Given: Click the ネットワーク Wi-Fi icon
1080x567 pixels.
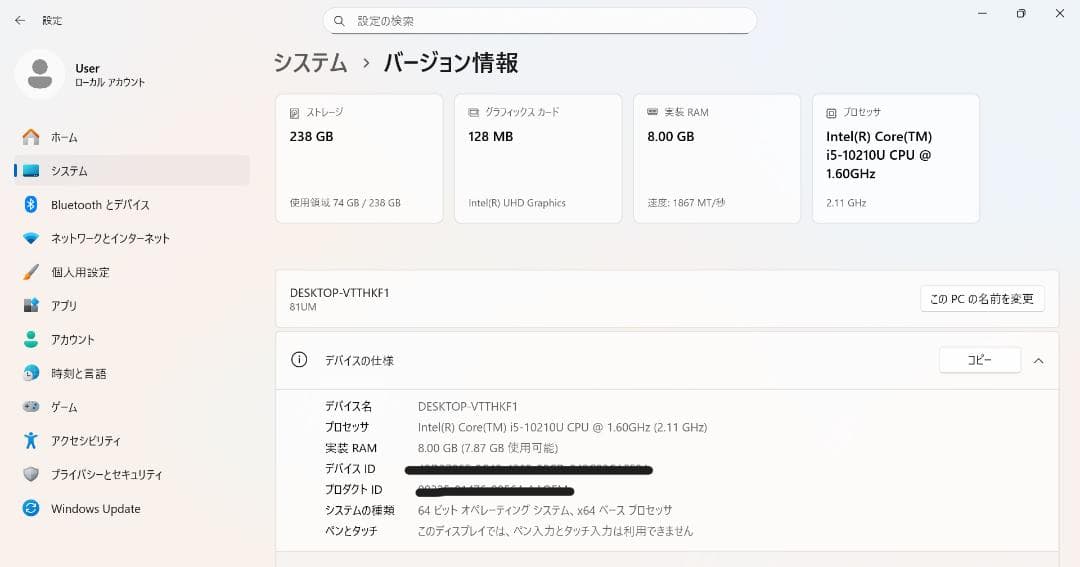Looking at the screenshot, I should click(x=31, y=238).
